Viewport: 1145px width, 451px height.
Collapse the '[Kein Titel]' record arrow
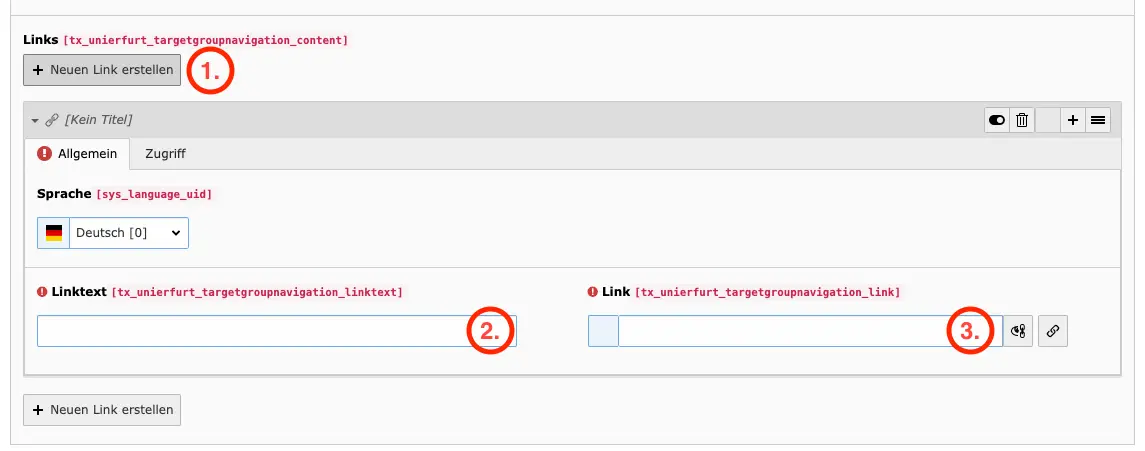(34, 120)
